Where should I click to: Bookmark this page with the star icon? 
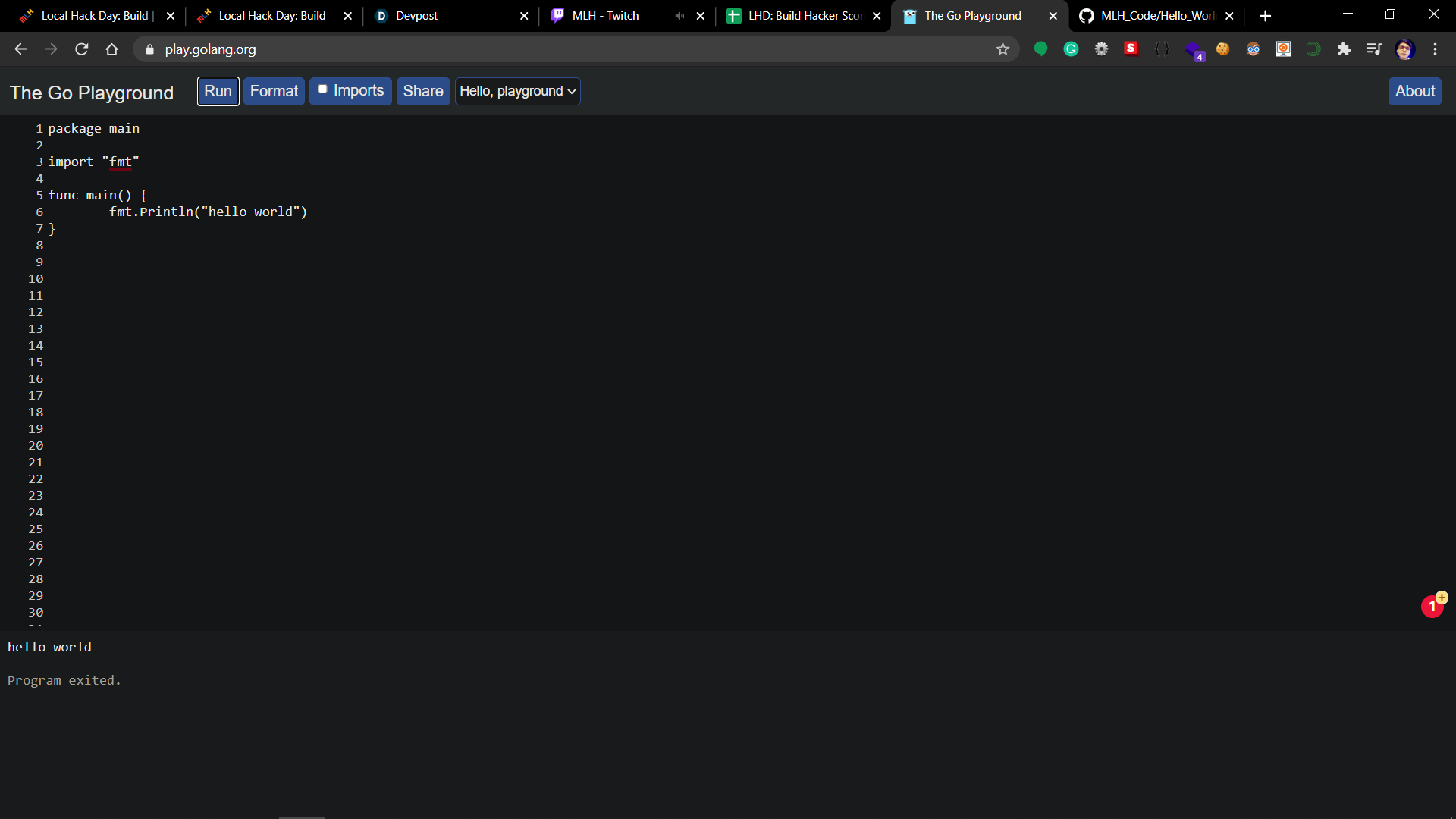1003,49
